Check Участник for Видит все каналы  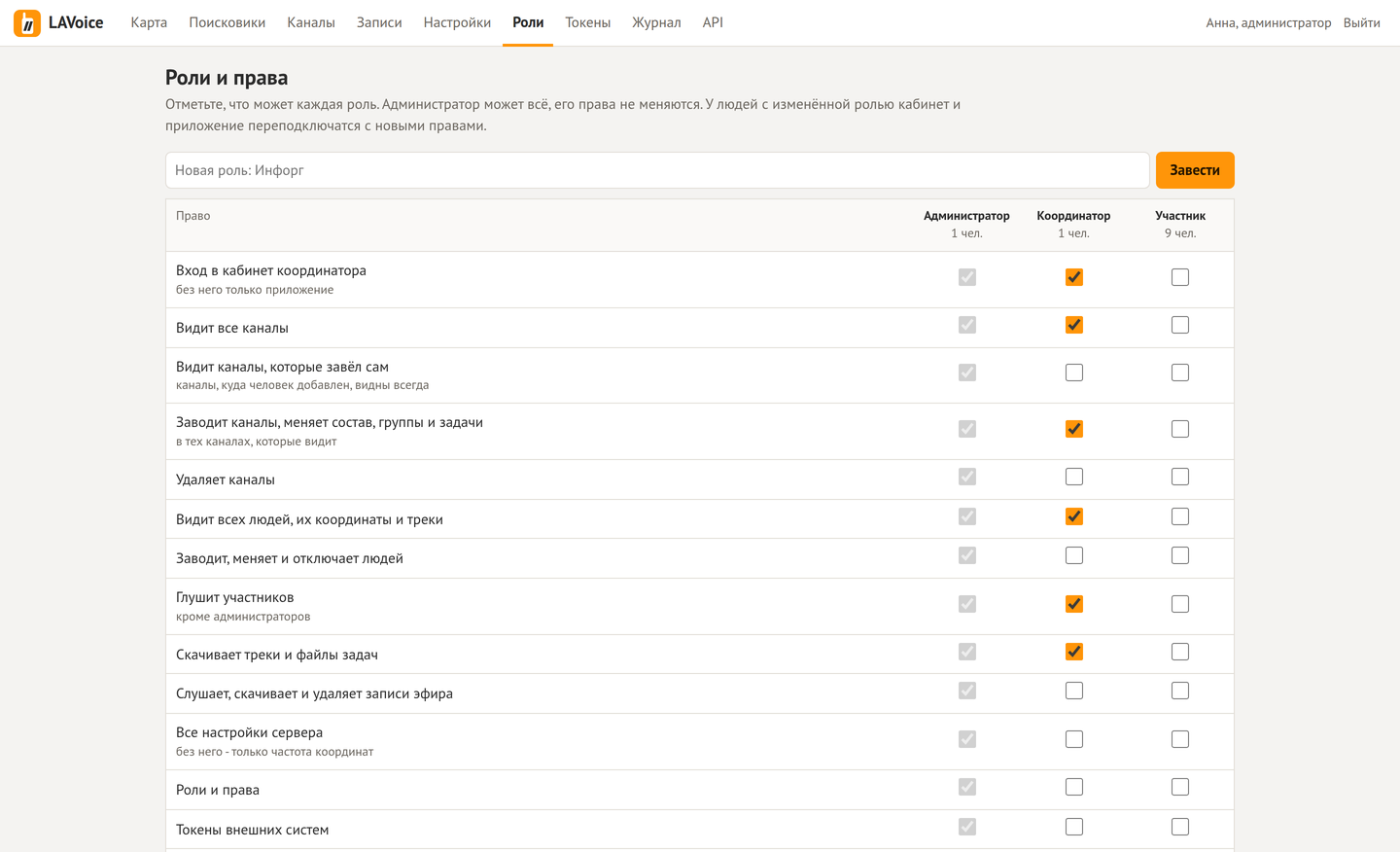click(1180, 325)
